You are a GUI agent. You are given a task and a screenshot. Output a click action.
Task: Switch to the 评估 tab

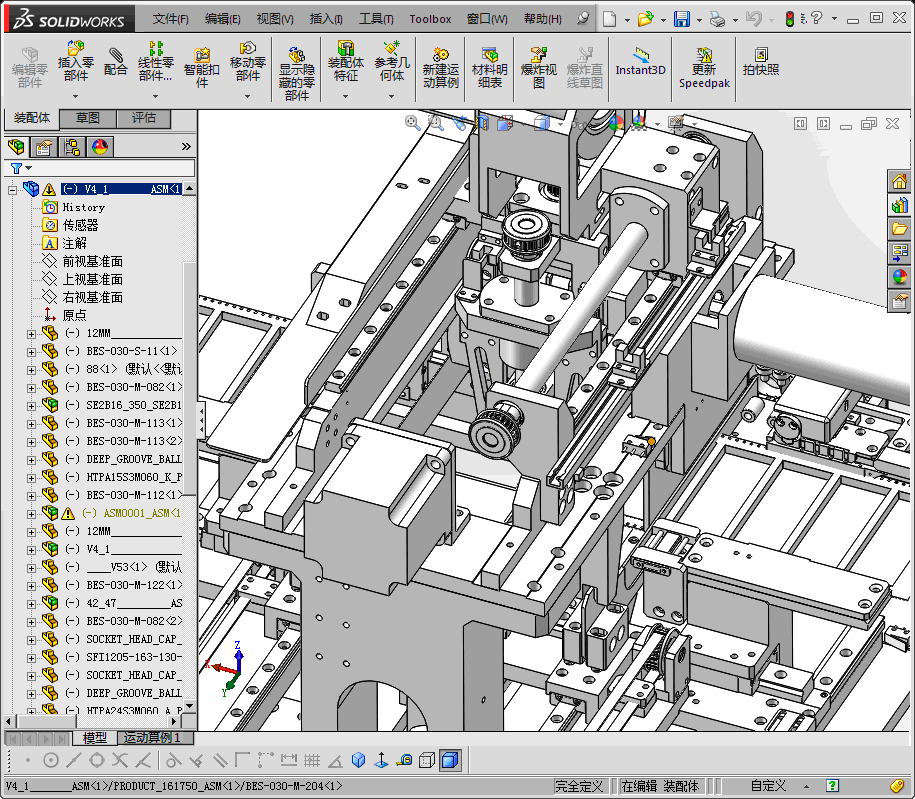144,119
